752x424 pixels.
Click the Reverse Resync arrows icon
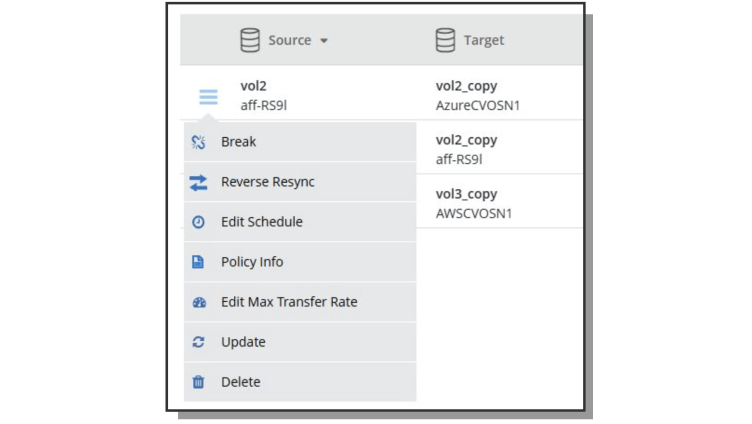point(198,182)
